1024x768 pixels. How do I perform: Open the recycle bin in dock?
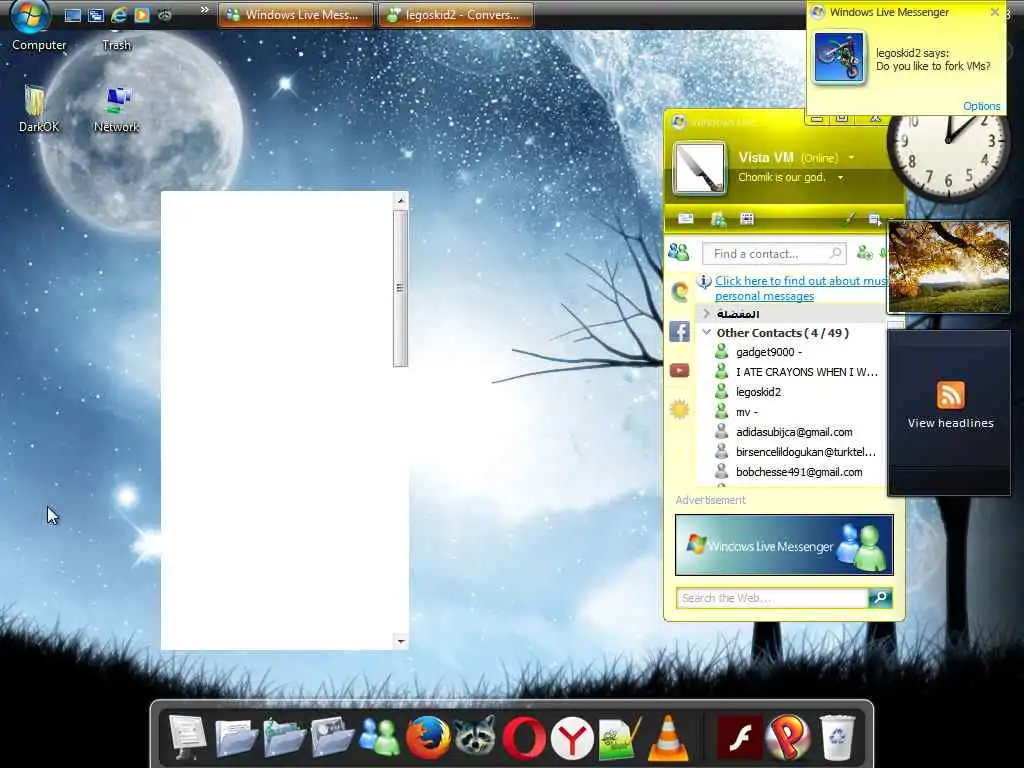point(837,739)
